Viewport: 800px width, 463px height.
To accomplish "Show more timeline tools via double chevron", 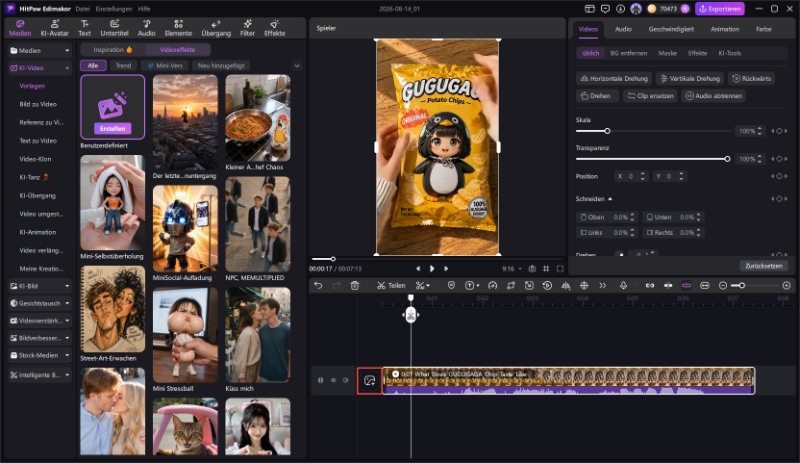I will (x=603, y=285).
